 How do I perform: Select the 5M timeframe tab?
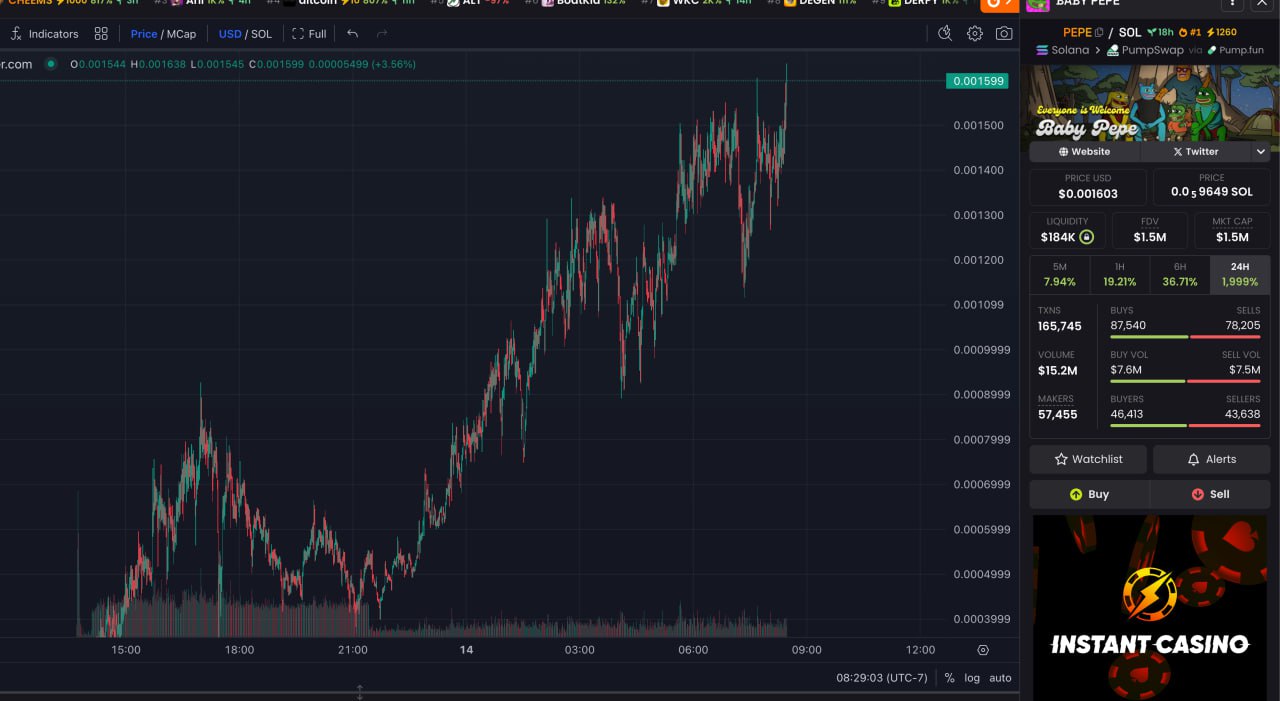(x=1060, y=275)
